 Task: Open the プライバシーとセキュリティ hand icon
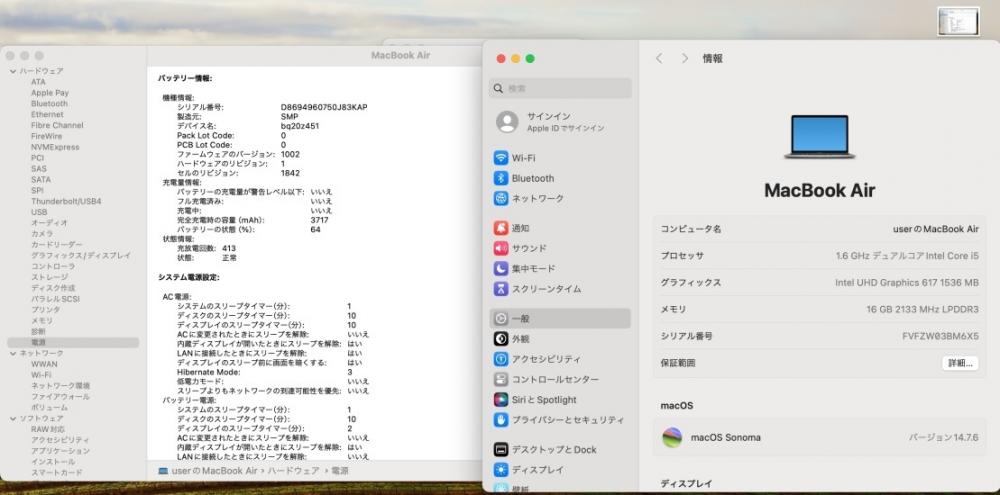(x=501, y=420)
